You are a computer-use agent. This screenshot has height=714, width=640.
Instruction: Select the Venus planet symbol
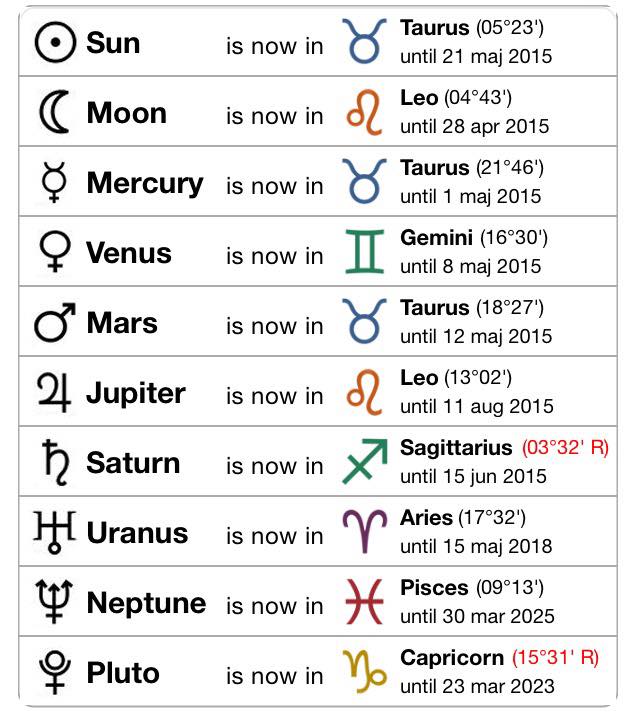click(55, 251)
